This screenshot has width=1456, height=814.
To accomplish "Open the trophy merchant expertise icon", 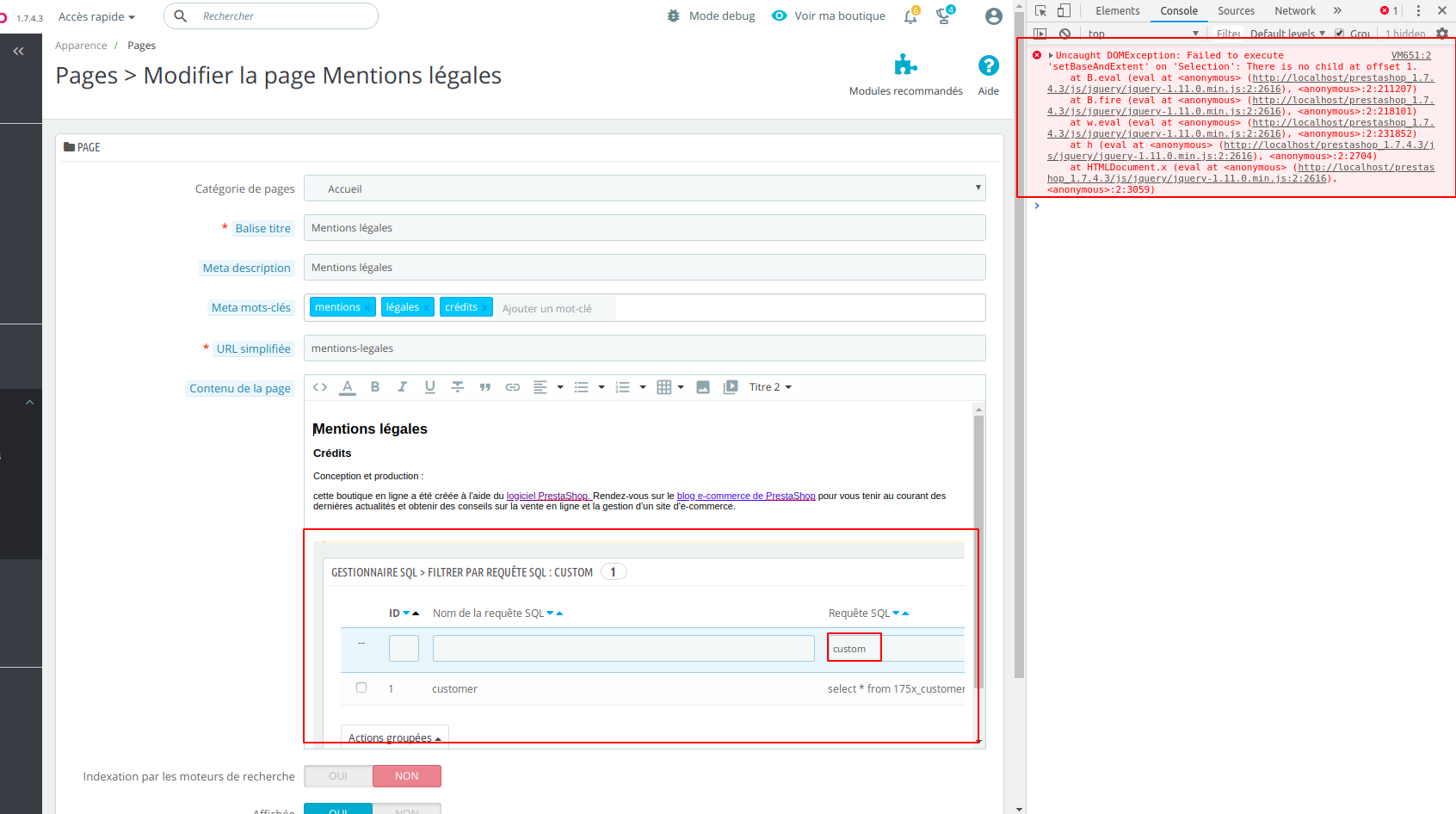I will (x=944, y=16).
